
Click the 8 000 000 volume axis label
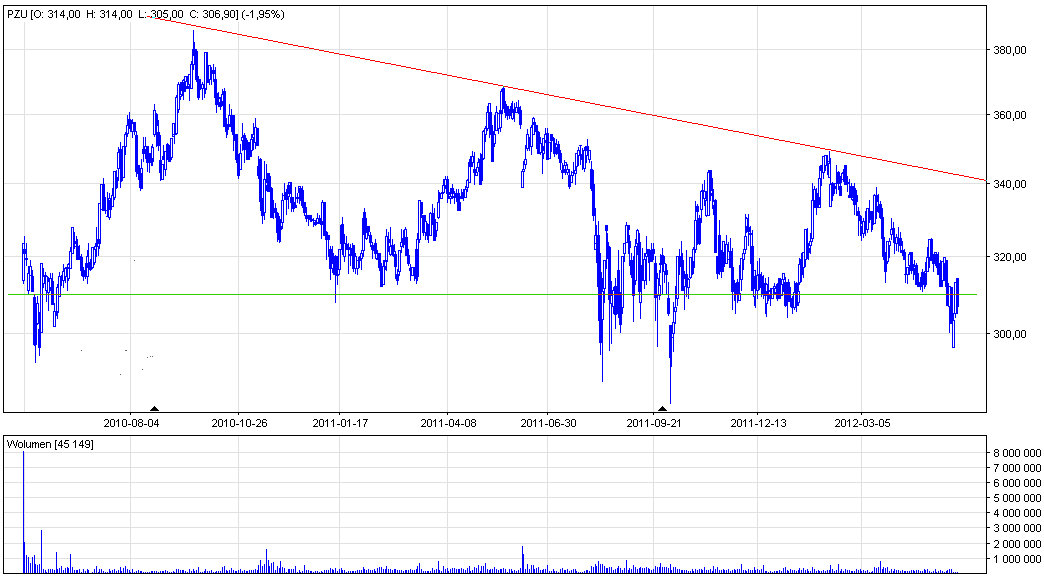[x=1015, y=453]
